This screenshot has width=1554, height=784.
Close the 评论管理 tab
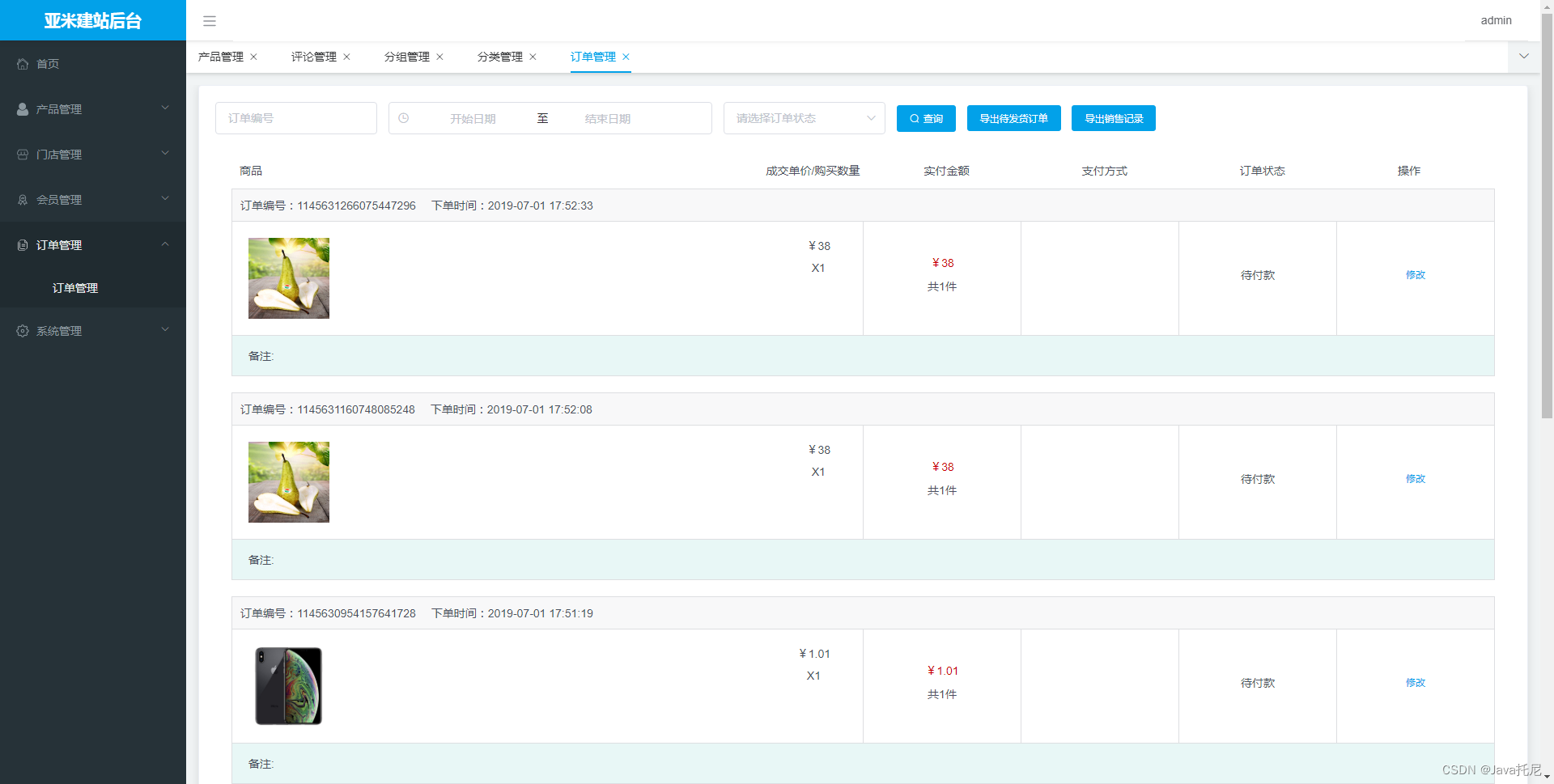(x=346, y=57)
